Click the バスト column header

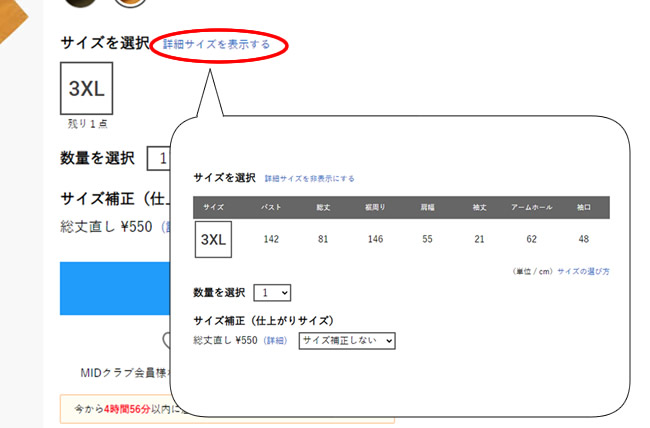point(270,207)
